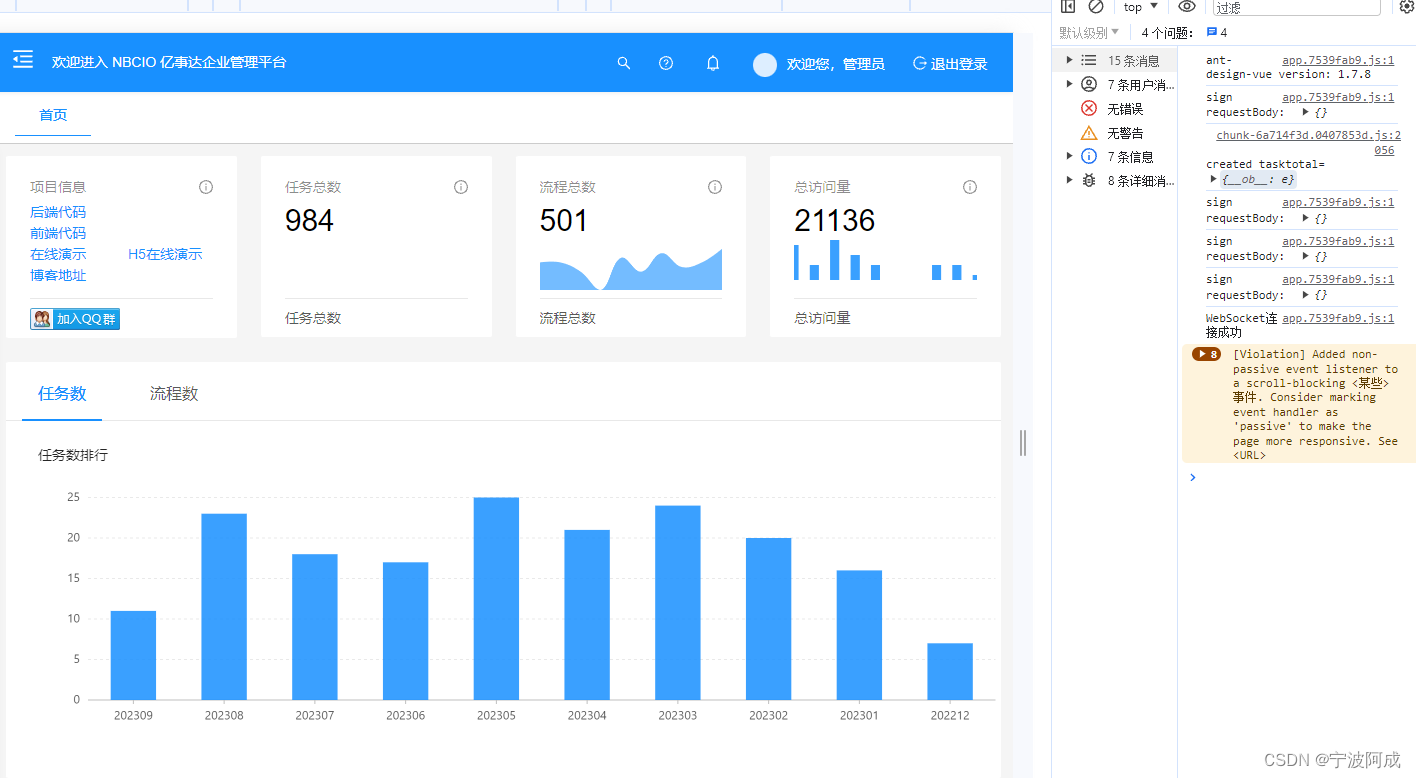Select the 流程数 tab
1416x778 pixels.
click(174, 394)
